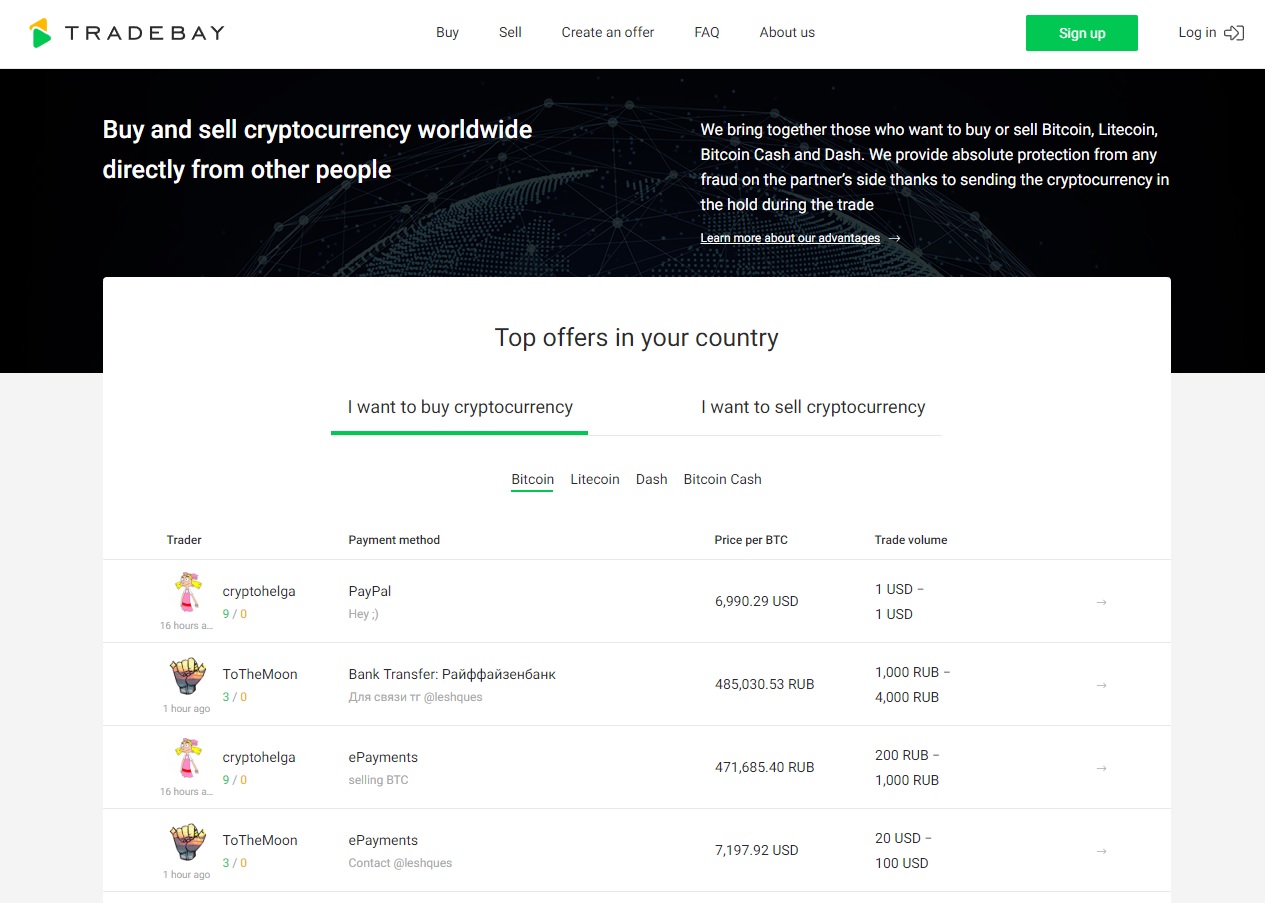Choose the Dash currency tab
Viewport: 1265px width, 903px height.
click(x=651, y=480)
